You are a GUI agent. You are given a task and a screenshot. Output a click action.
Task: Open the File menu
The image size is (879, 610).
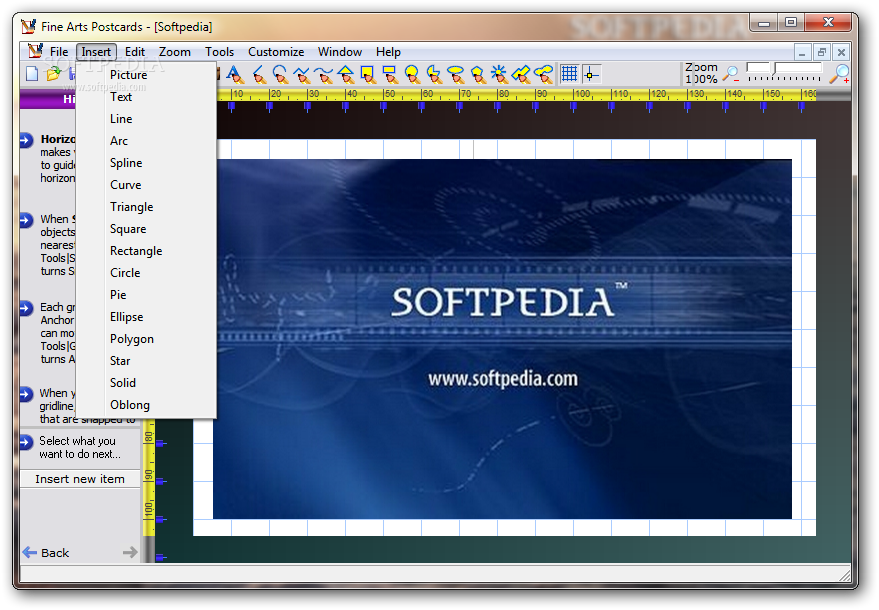click(59, 52)
